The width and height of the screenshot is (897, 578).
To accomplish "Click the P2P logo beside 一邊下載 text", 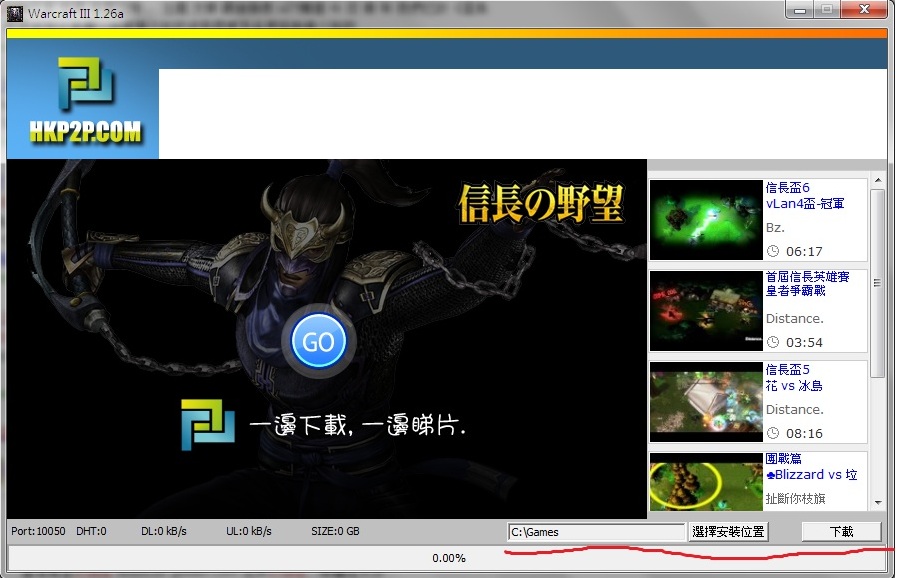I will (207, 423).
